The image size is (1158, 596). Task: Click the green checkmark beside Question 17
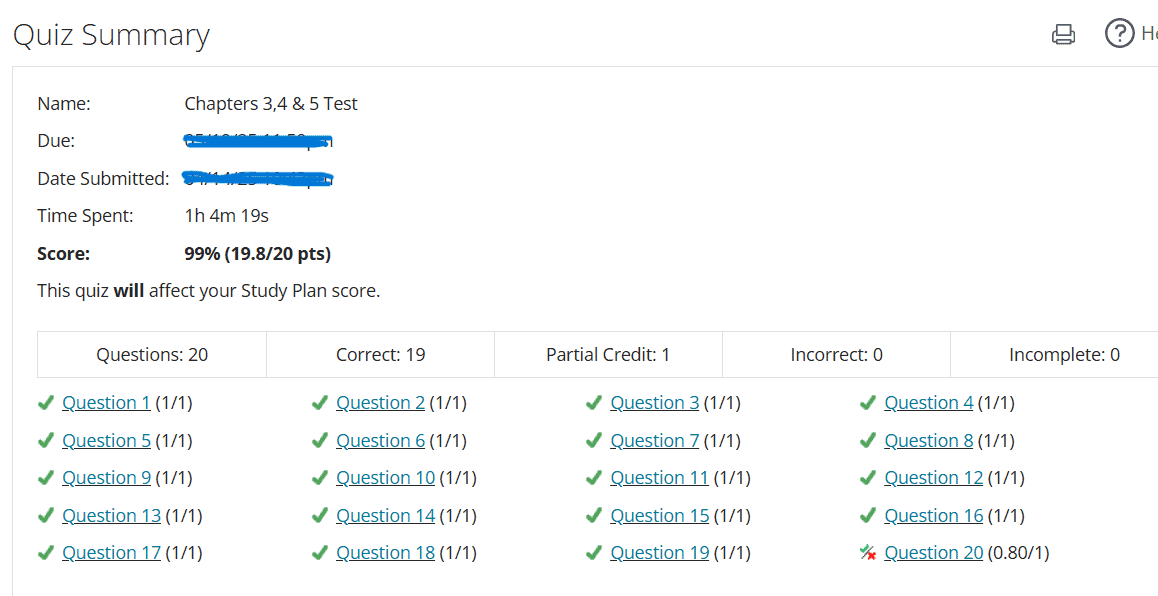click(x=45, y=553)
